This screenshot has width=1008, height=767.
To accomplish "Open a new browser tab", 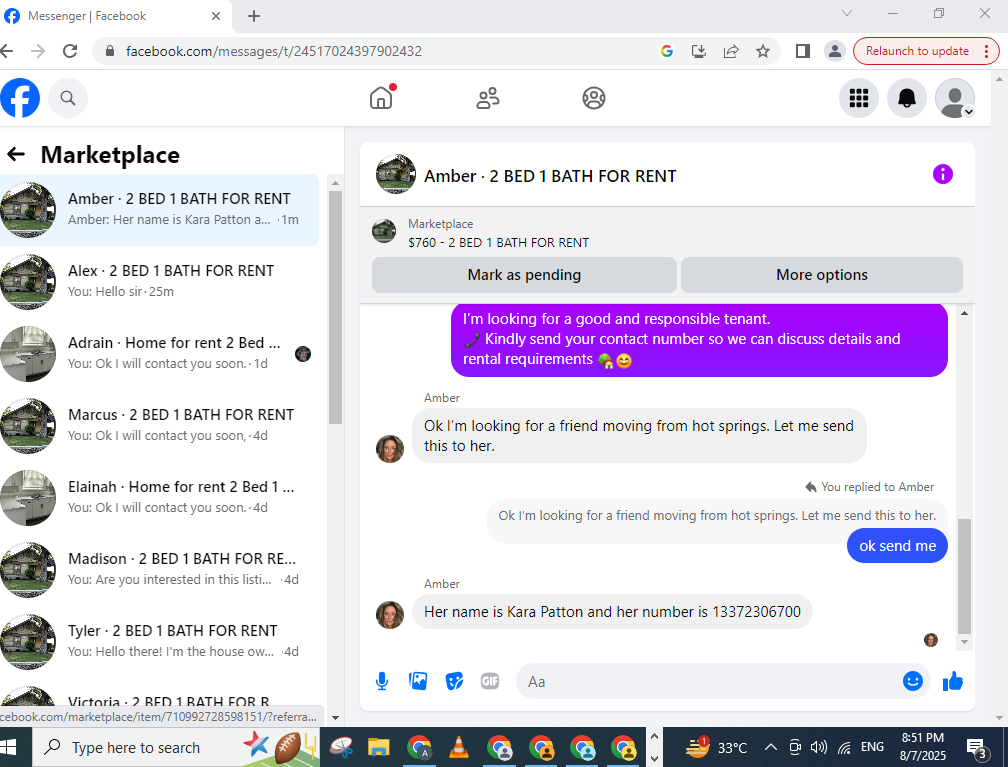I will 254,16.
